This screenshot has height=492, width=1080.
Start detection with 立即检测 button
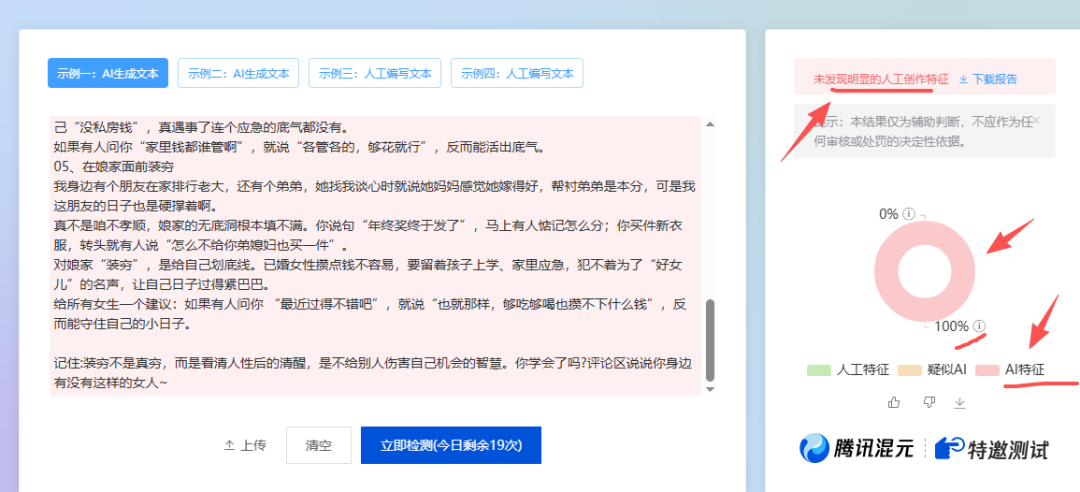[x=450, y=445]
